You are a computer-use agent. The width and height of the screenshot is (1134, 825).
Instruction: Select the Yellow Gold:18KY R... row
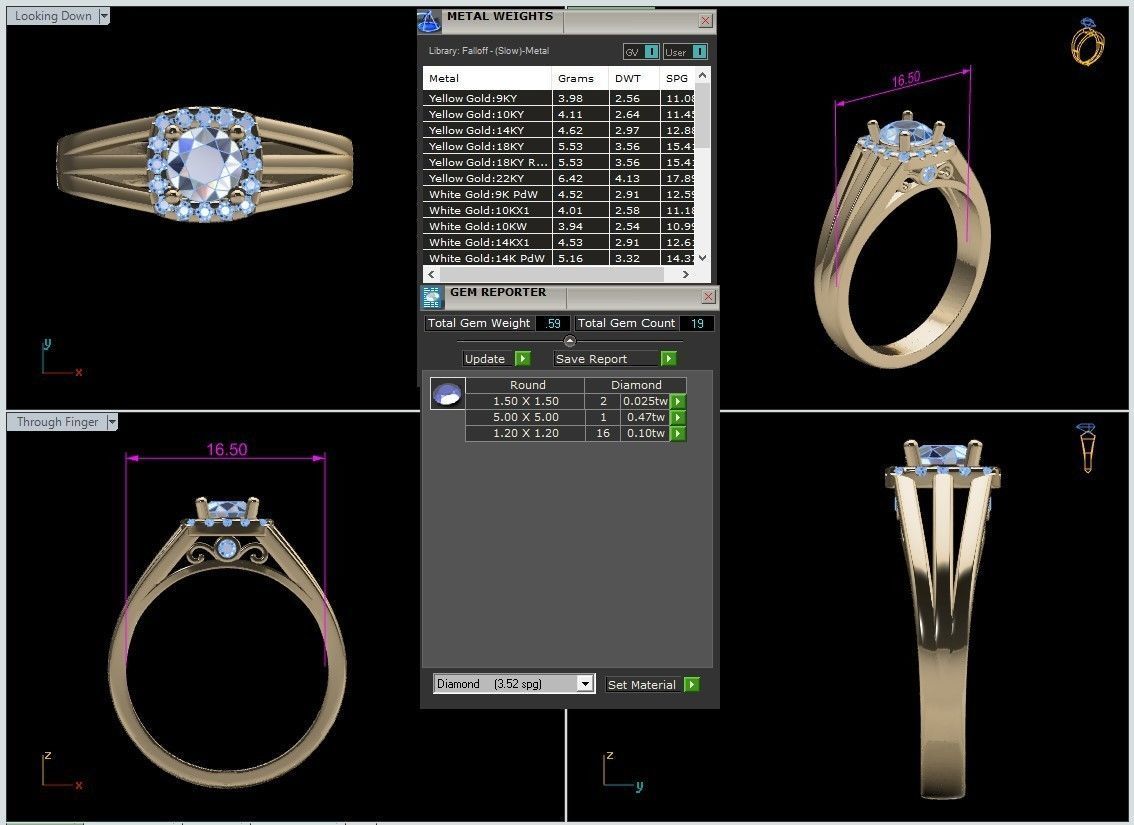pos(558,162)
